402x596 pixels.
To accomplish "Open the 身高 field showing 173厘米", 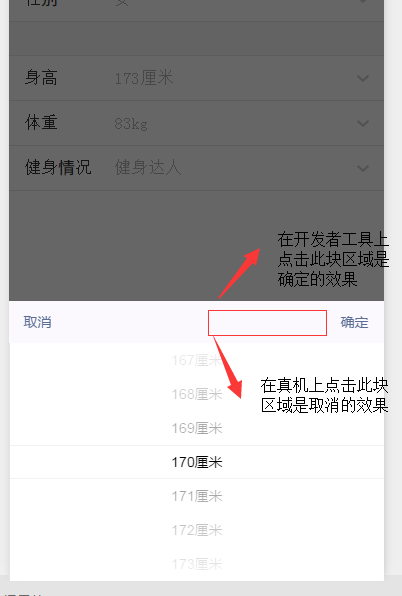I will coord(196,78).
